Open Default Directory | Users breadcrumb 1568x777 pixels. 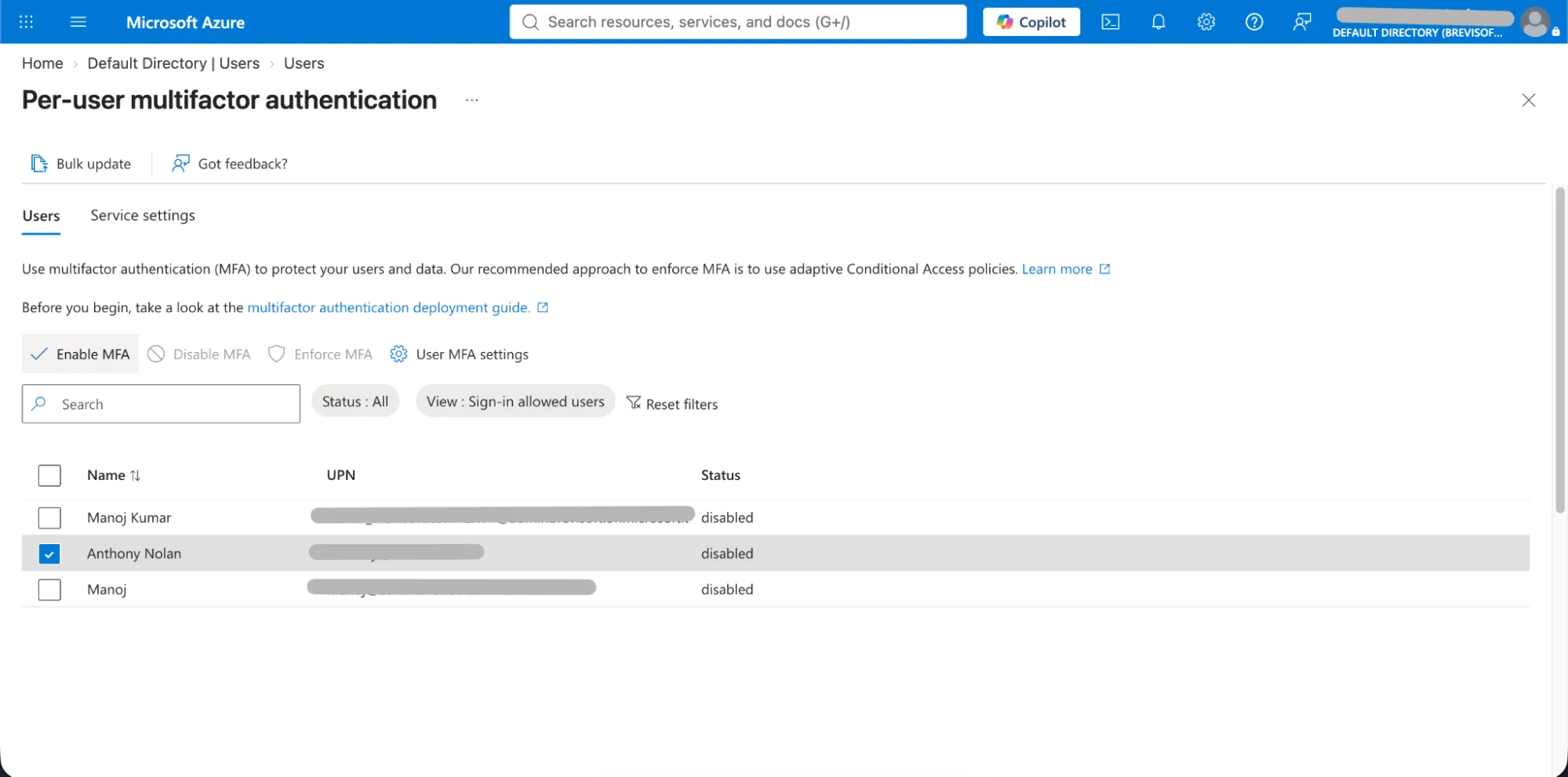(173, 64)
